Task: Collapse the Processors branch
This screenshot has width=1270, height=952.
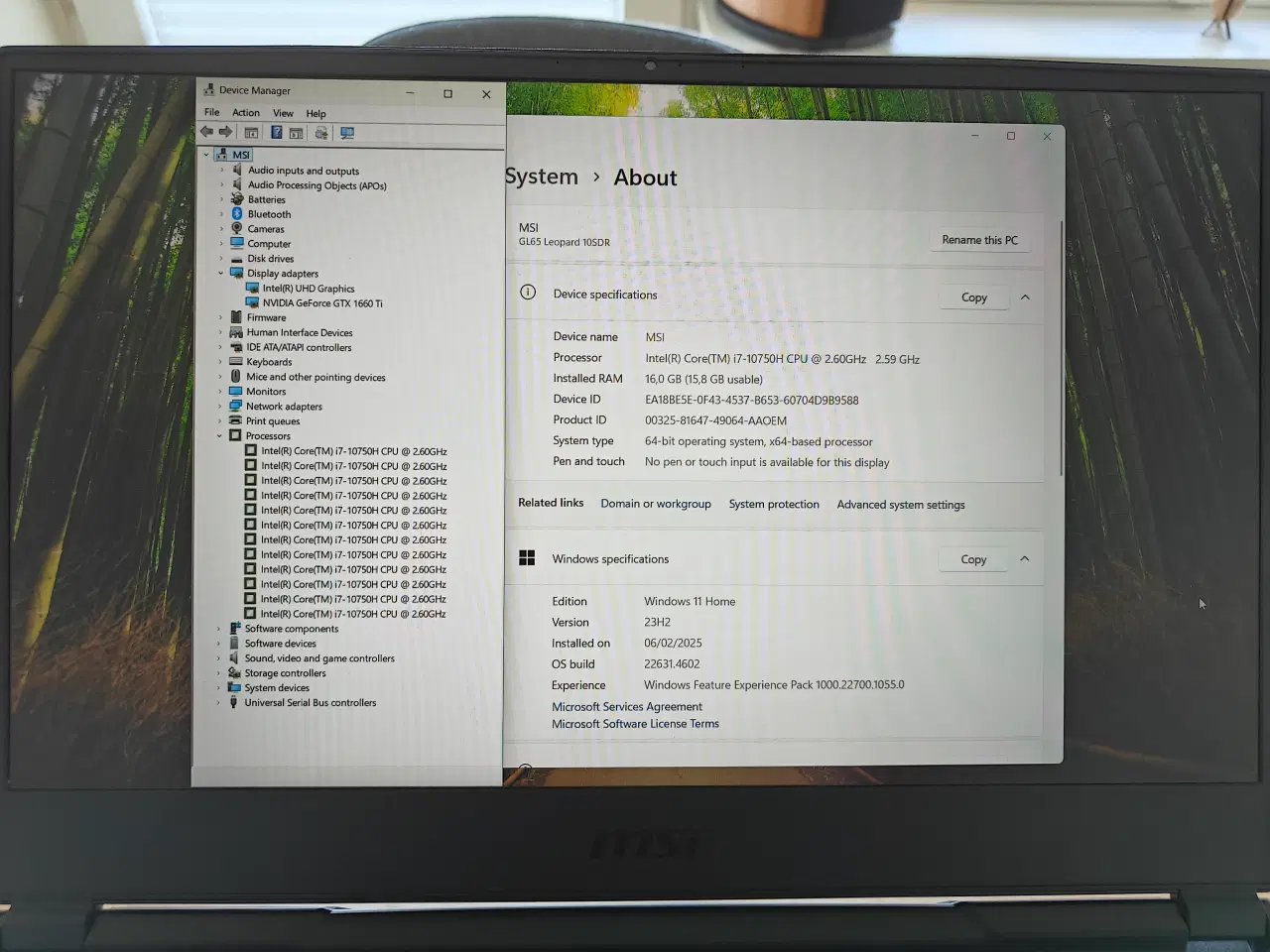Action: click(x=219, y=435)
